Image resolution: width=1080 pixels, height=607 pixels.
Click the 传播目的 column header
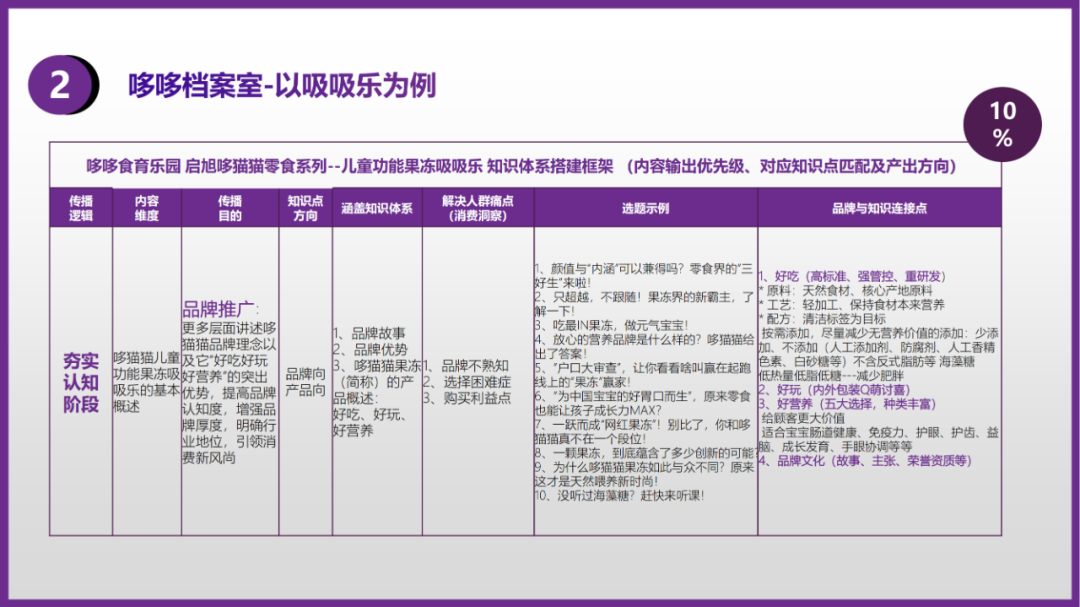230,208
